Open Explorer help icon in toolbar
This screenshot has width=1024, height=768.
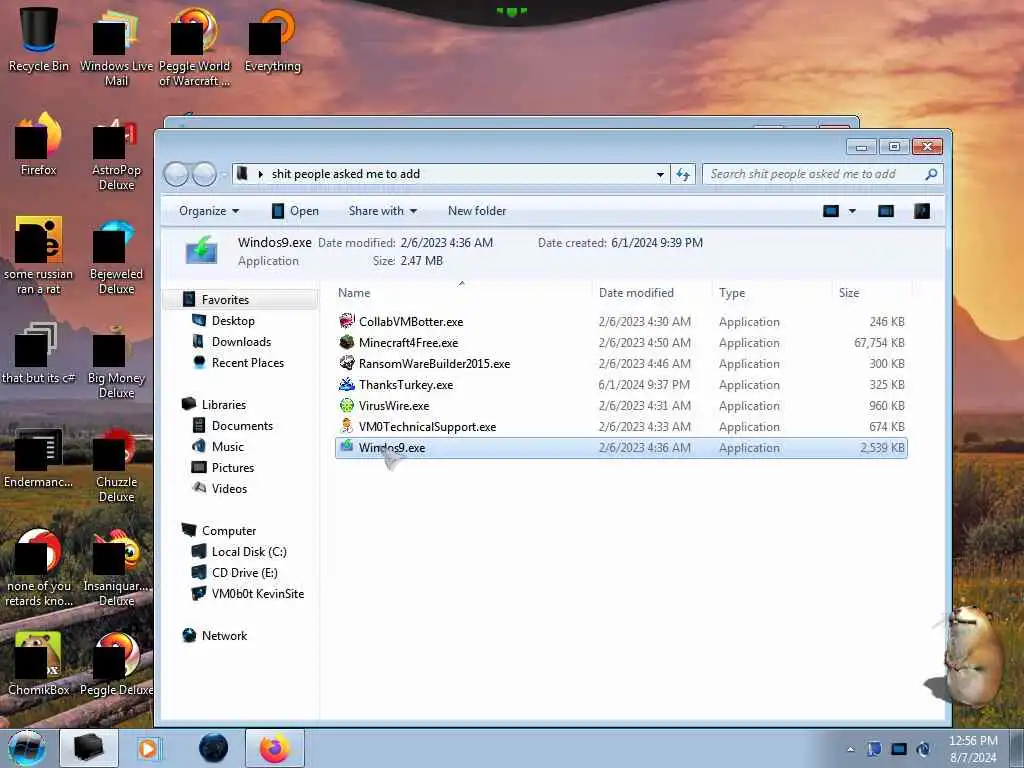point(921,211)
